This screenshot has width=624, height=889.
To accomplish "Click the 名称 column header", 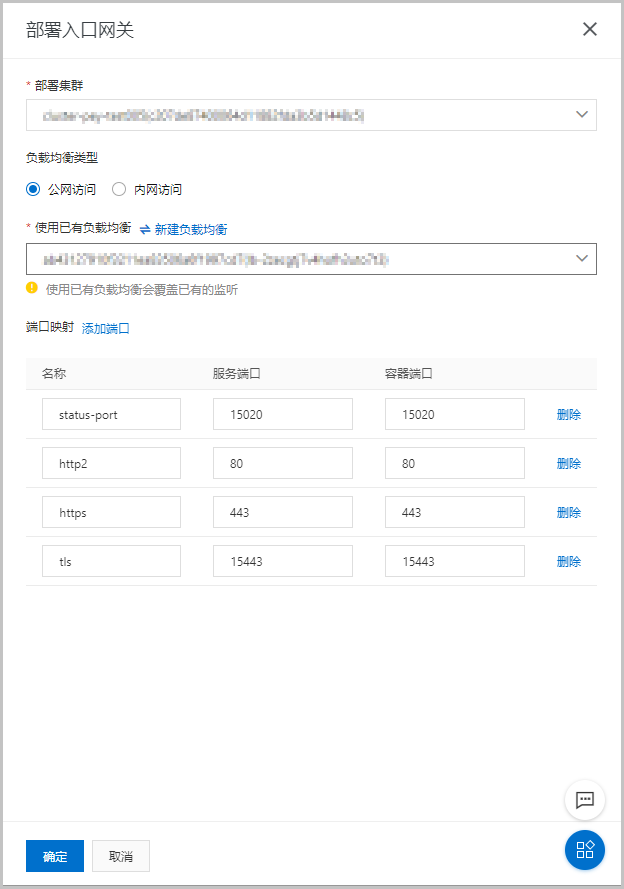I will coord(54,374).
